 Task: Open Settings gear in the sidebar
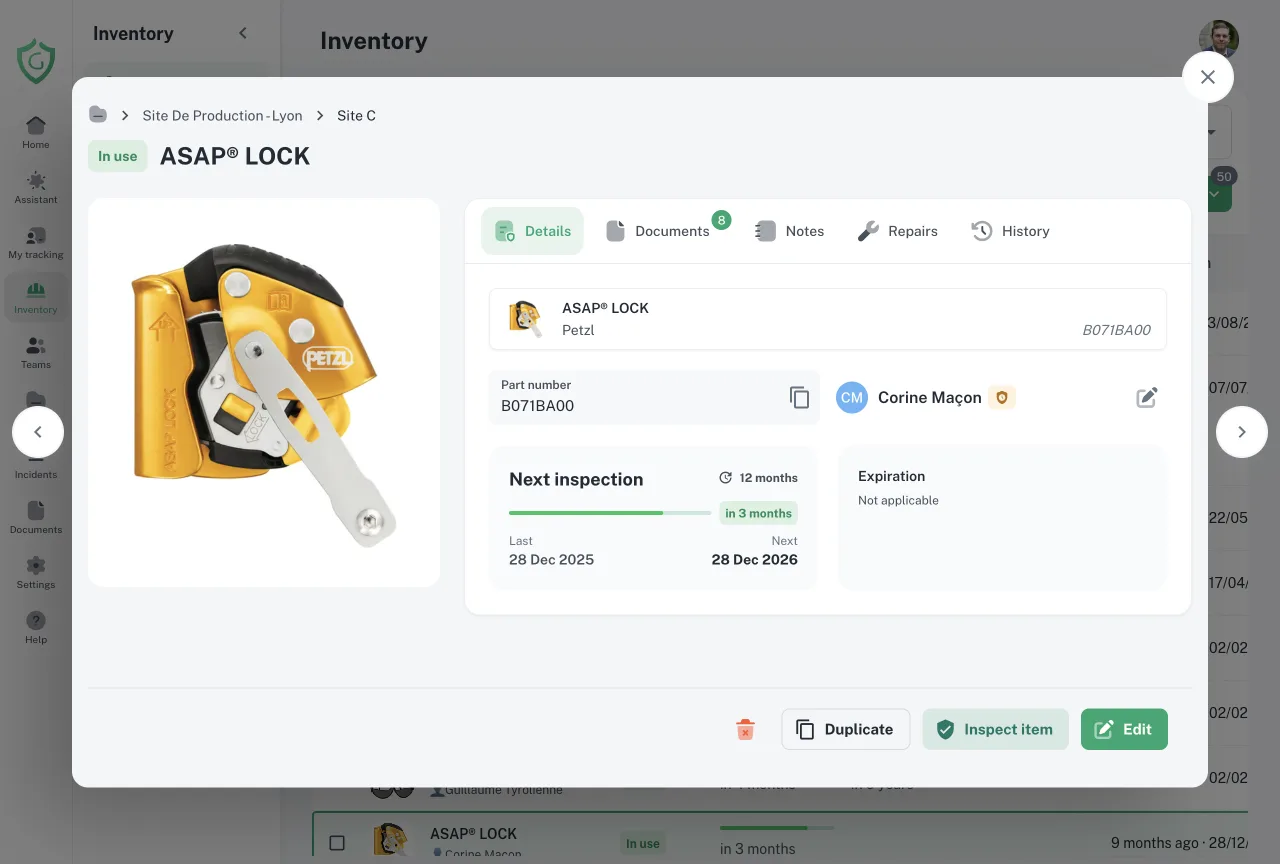[36, 572]
